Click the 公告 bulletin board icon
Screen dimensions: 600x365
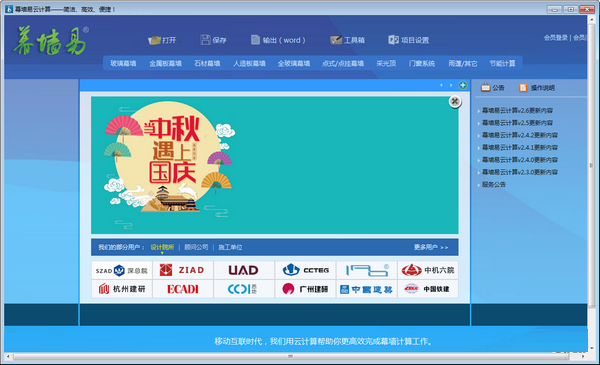point(486,88)
